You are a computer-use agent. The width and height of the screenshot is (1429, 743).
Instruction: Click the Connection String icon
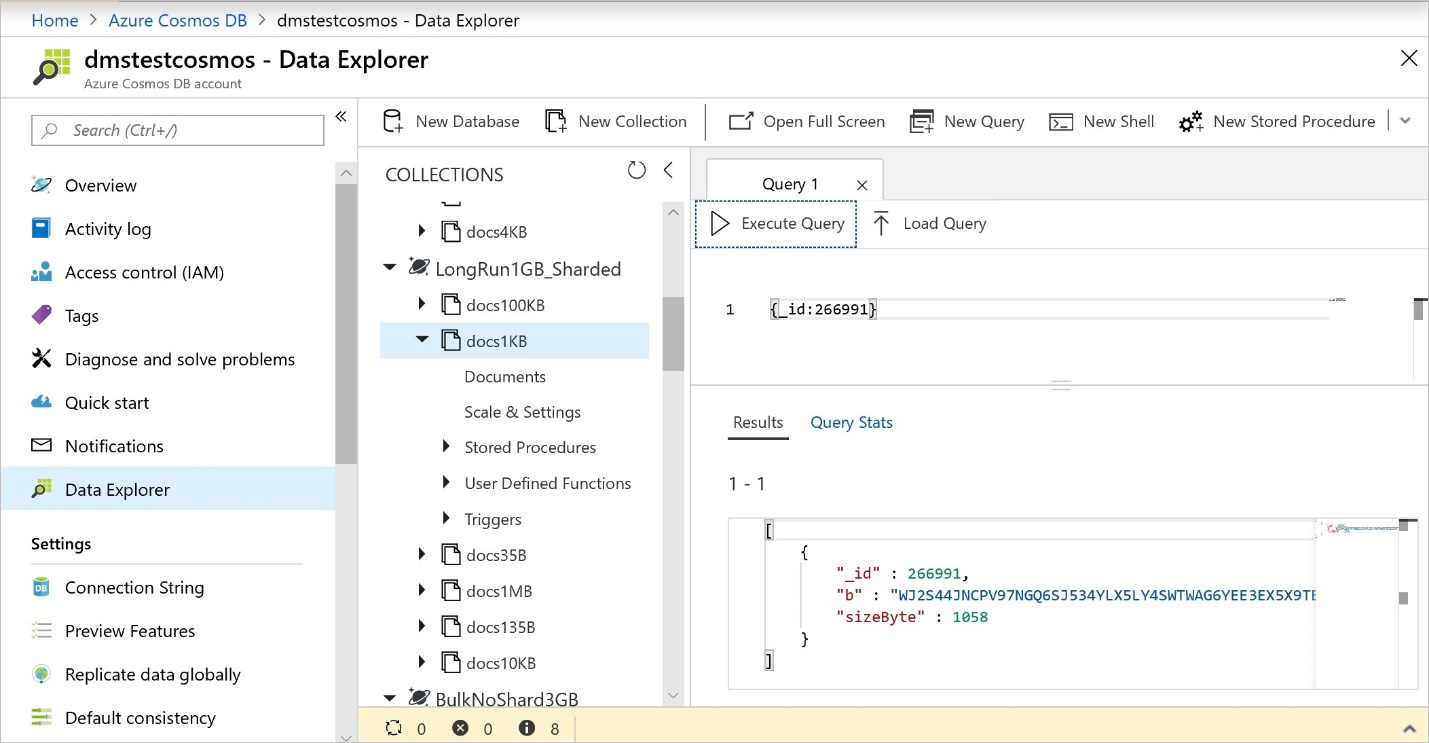click(41, 587)
